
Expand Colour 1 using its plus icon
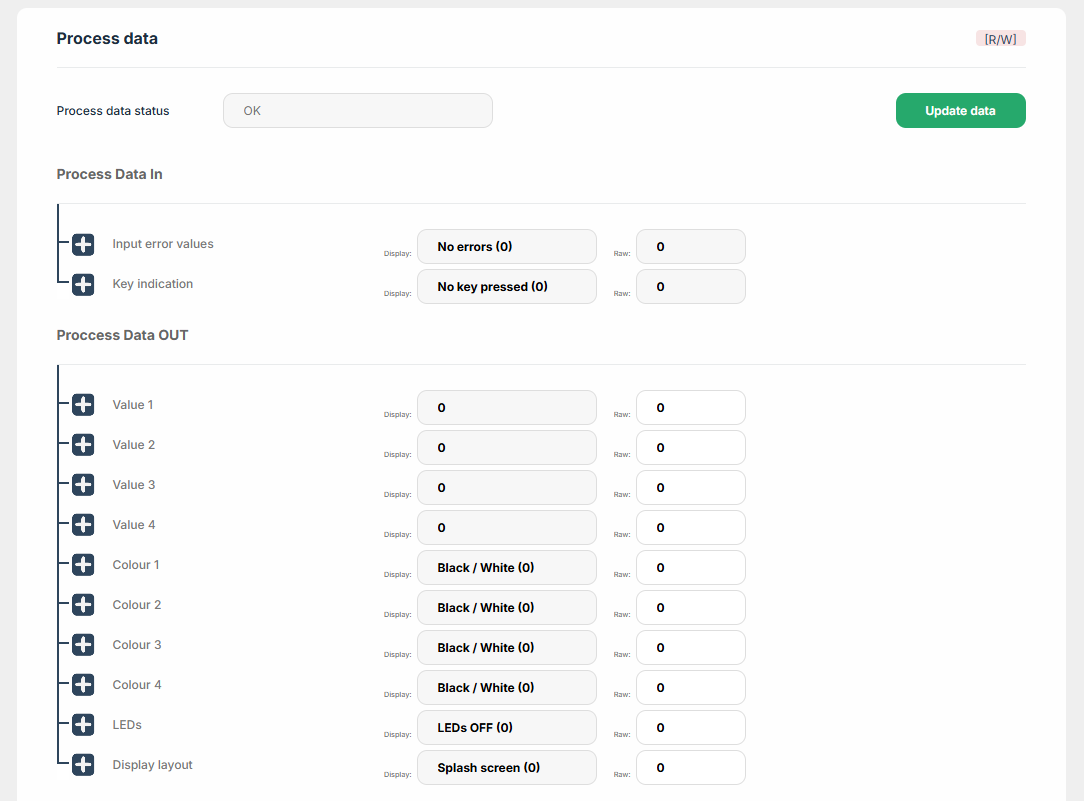pyautogui.click(x=83, y=565)
